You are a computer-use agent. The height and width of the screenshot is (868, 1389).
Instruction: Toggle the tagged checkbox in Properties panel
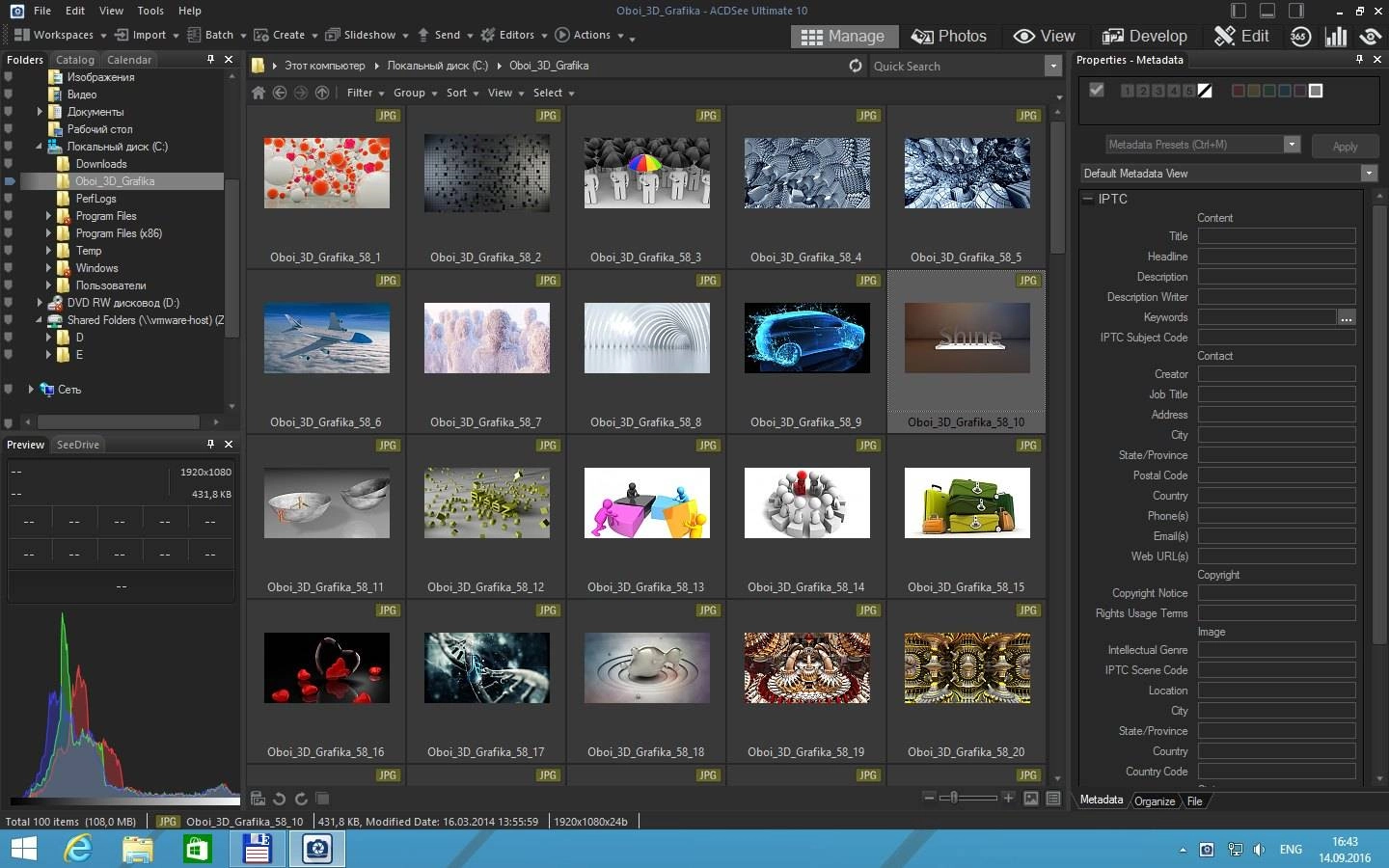1096,90
